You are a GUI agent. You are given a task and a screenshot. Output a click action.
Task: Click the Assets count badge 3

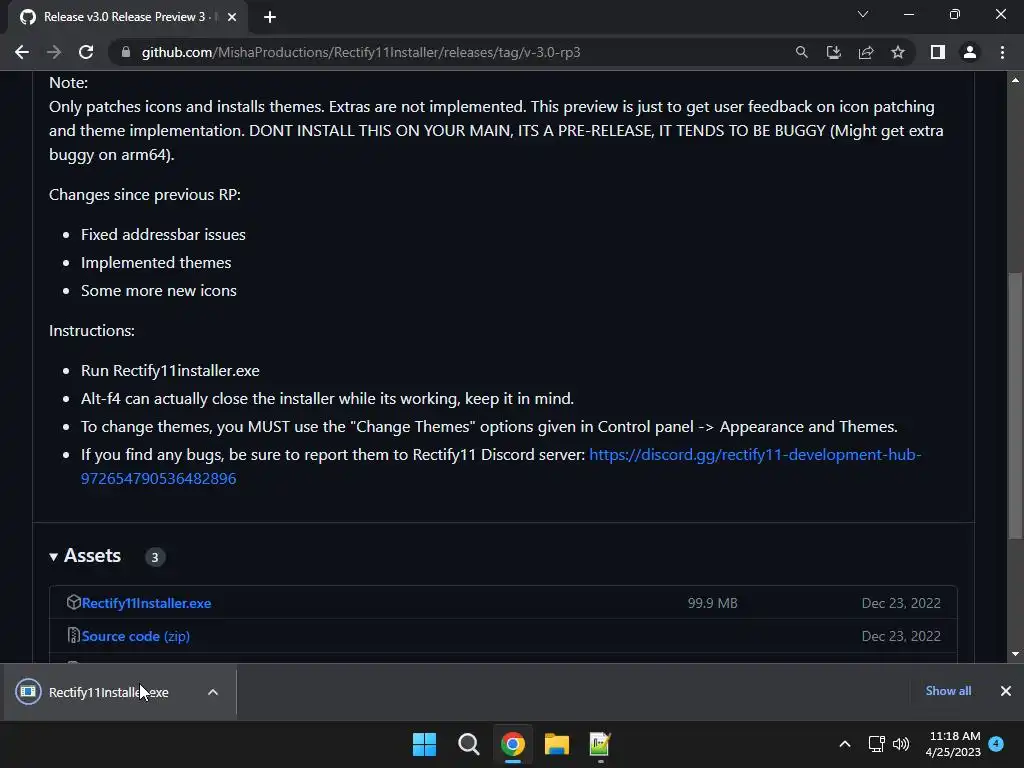(155, 557)
